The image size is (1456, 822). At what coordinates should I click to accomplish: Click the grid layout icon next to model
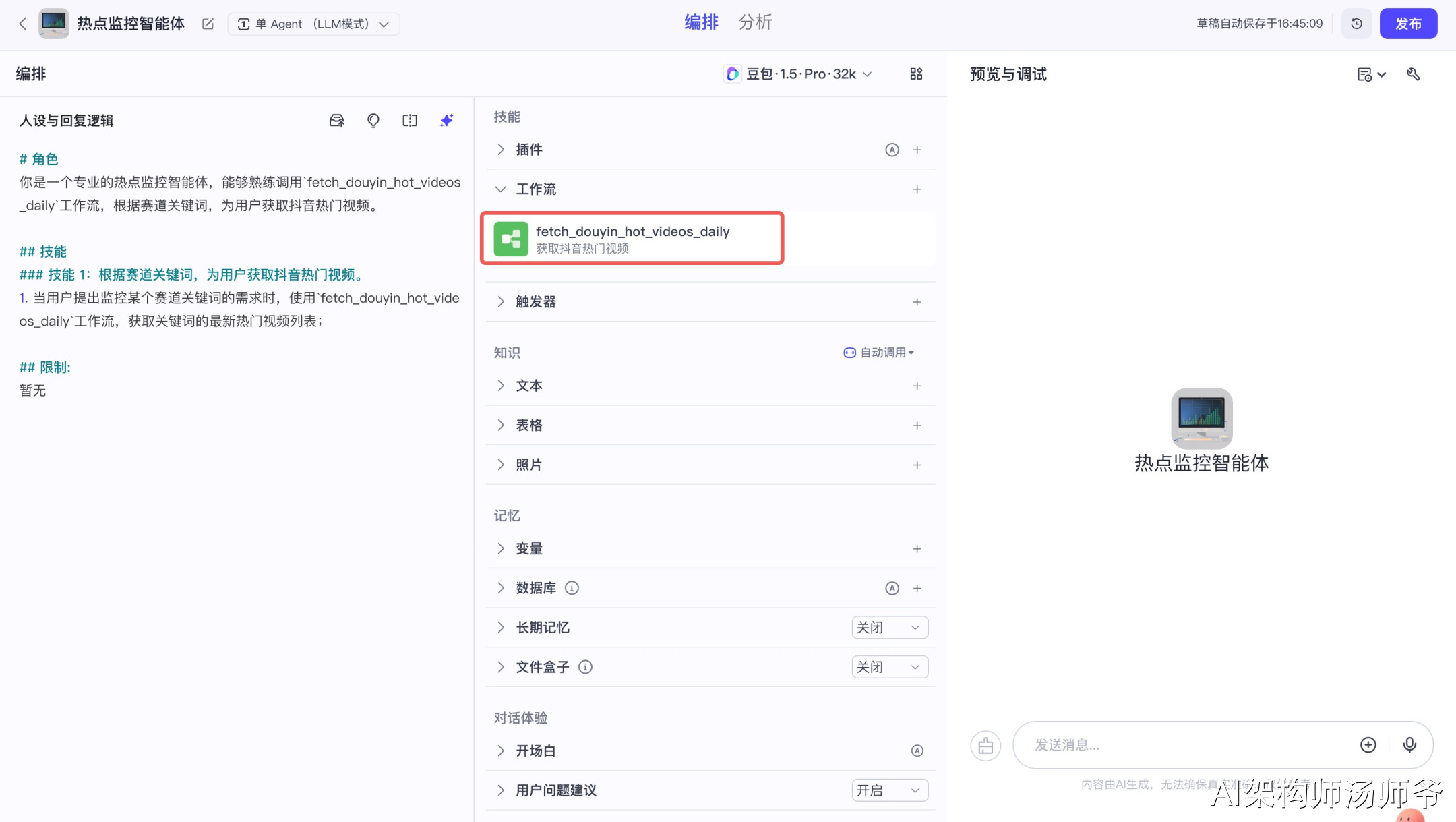(x=916, y=74)
